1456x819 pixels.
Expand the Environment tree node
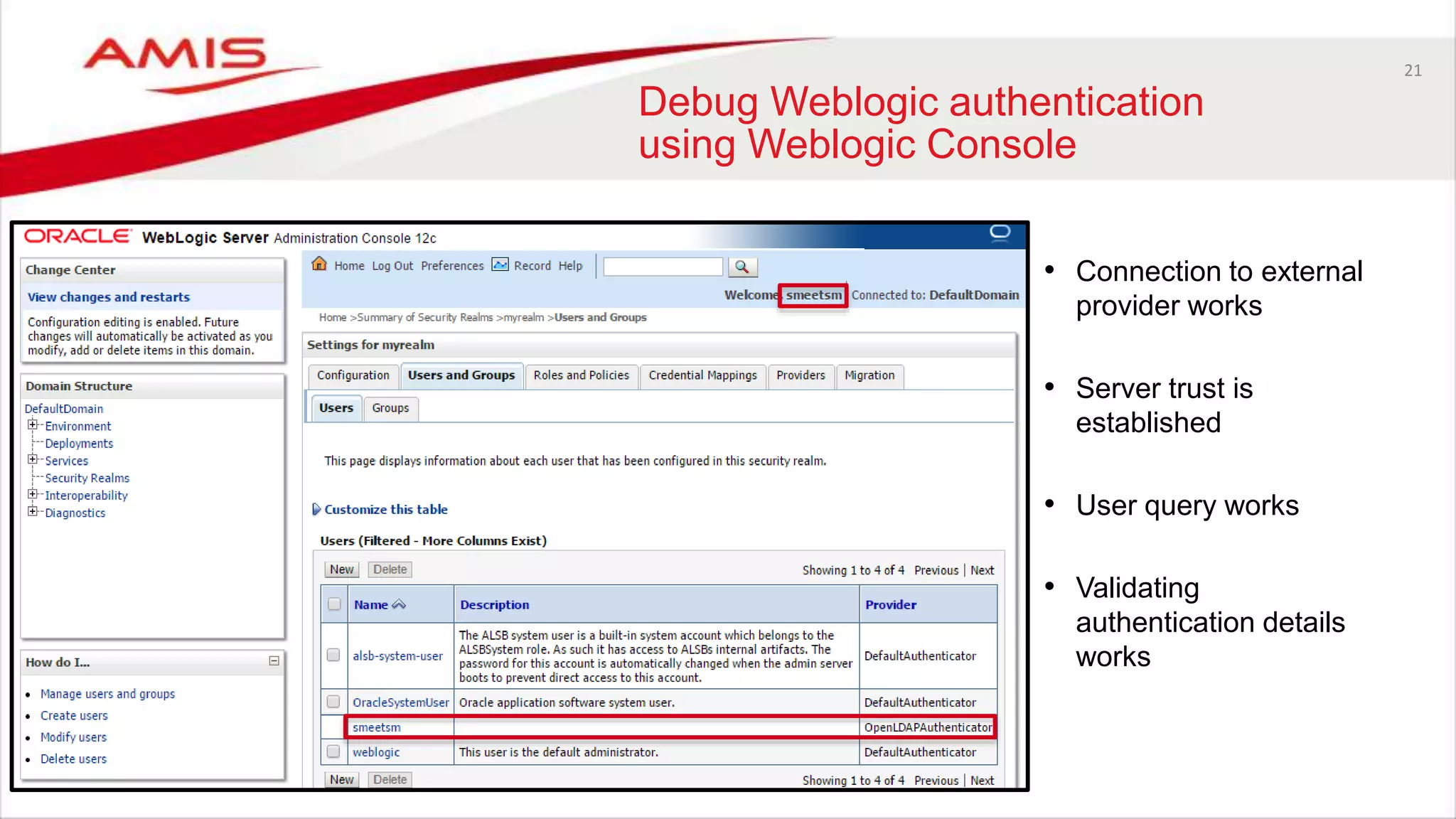coord(32,425)
